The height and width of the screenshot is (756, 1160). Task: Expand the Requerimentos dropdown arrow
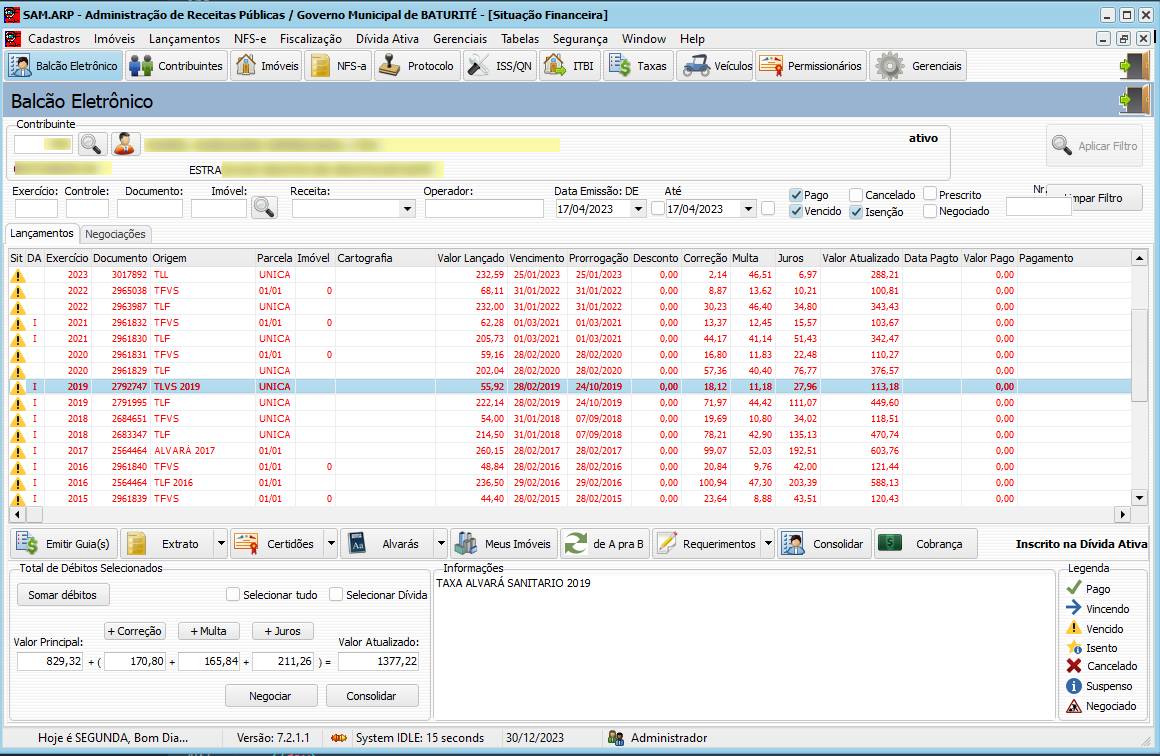pyautogui.click(x=769, y=544)
